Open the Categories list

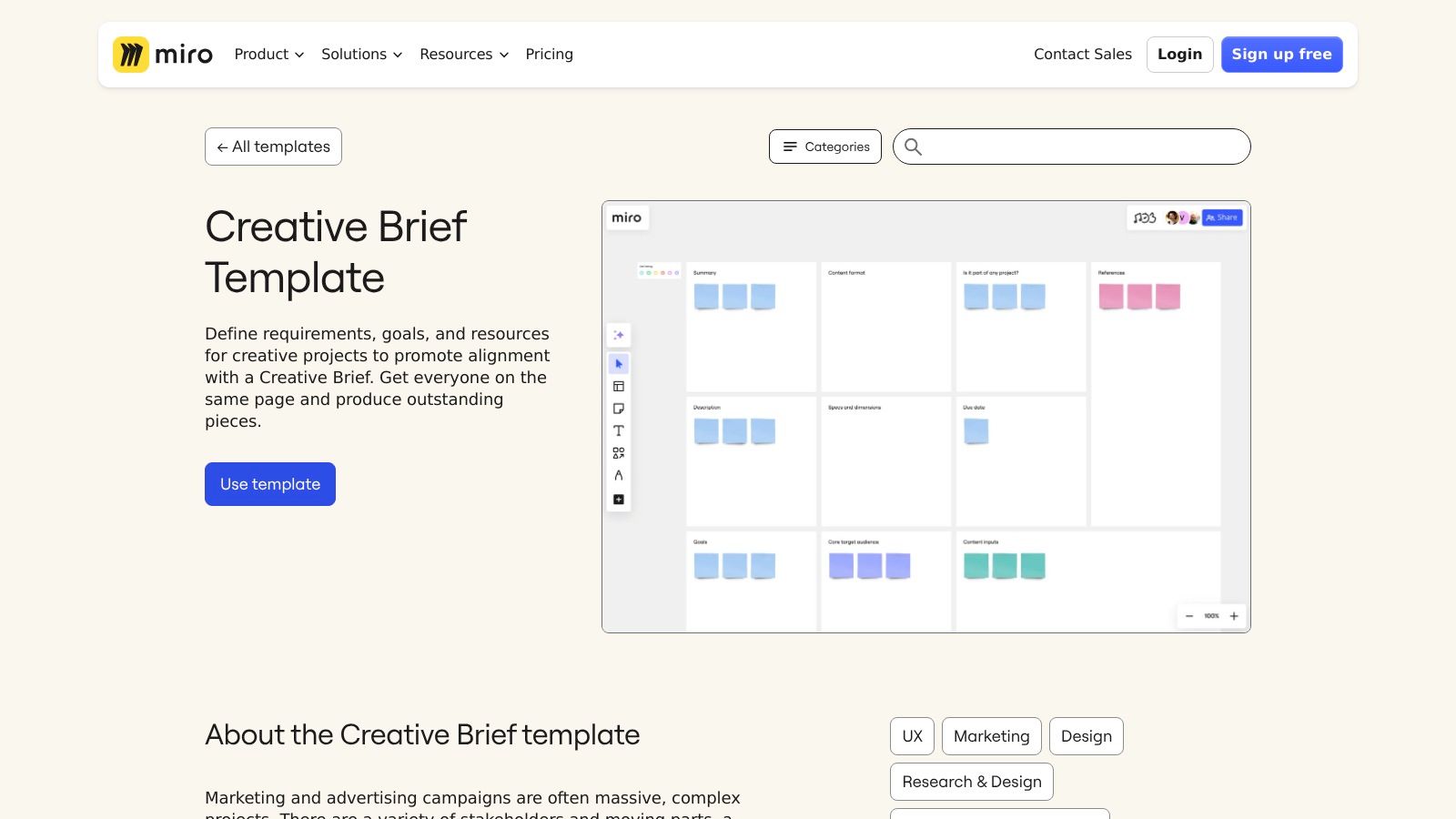tap(825, 147)
